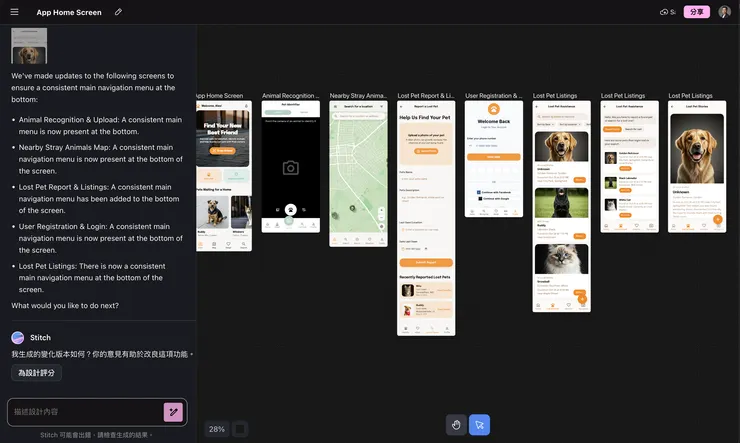Open the 28% zoom level control
Viewport: 740px width, 443px height.
tap(217, 429)
